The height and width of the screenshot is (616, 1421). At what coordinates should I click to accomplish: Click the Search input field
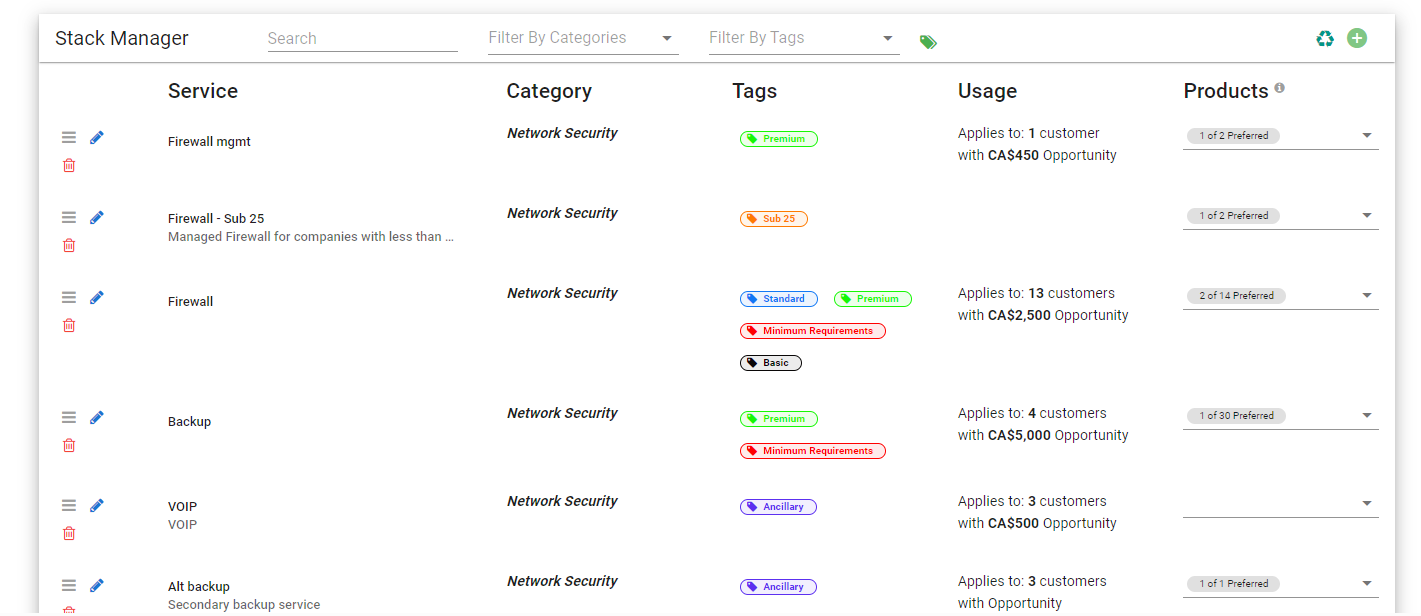click(362, 38)
